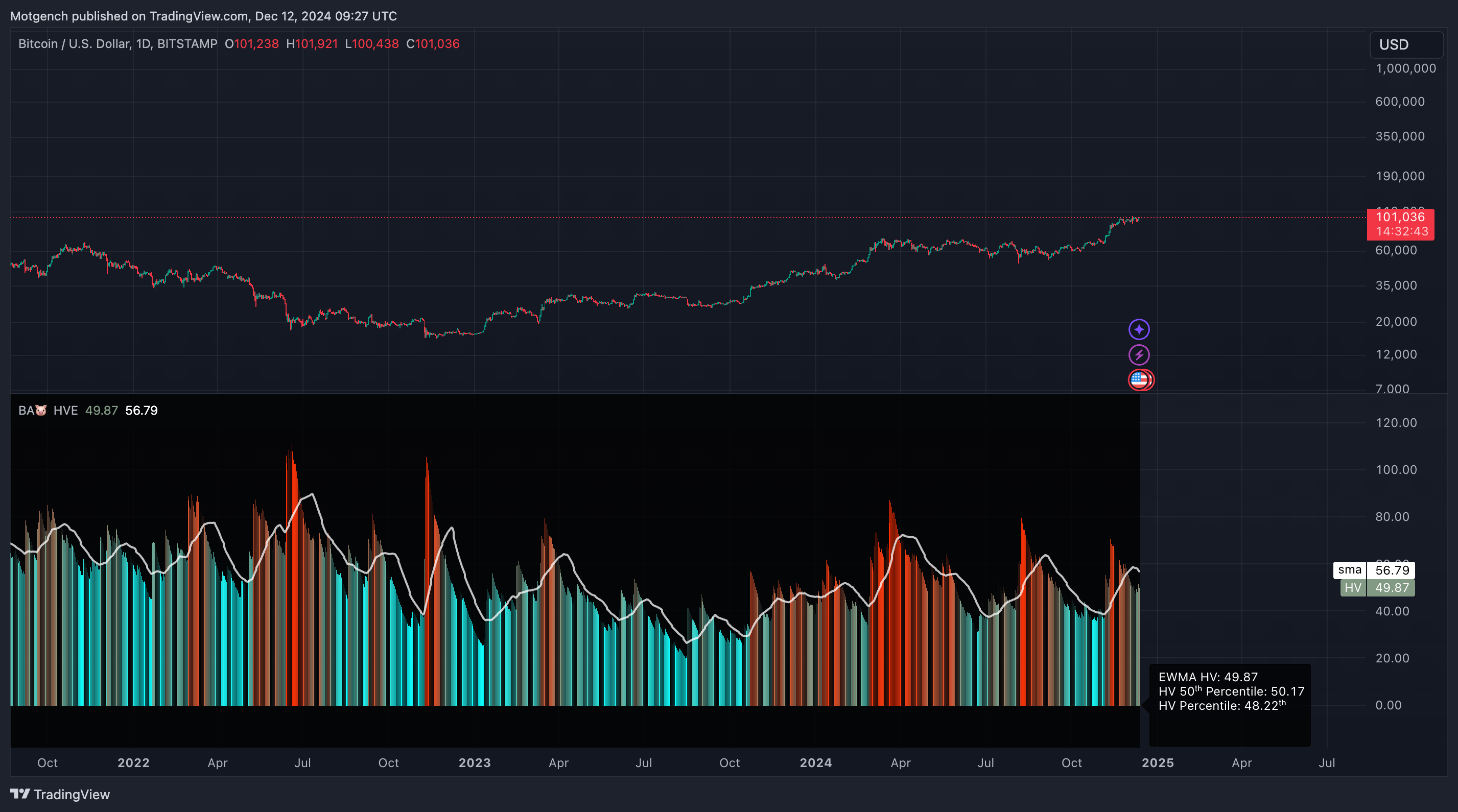
Task: Click the 60,000 price axis label
Action: [1396, 250]
